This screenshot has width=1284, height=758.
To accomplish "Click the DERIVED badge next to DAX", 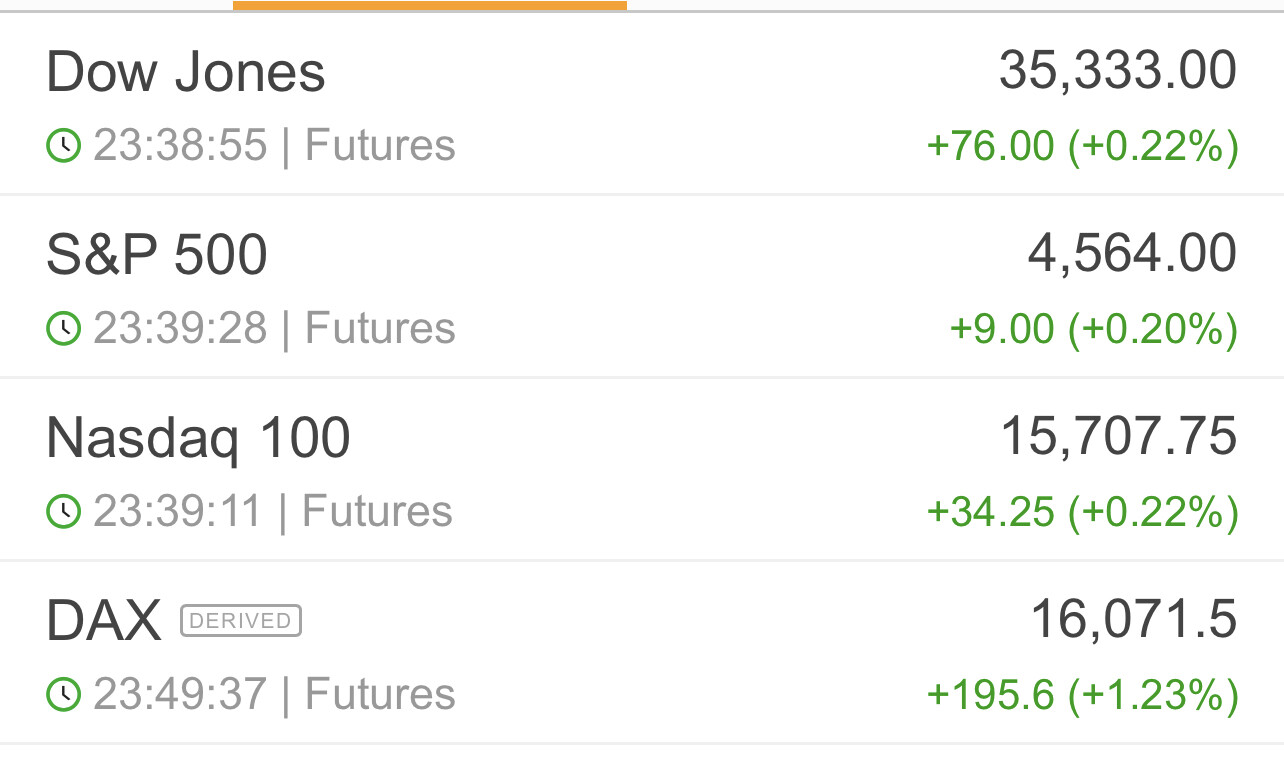I will [x=241, y=621].
